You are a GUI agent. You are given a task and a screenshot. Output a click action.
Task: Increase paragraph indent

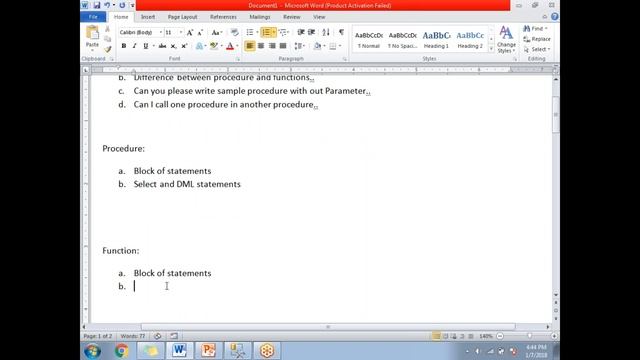[x=311, y=32]
